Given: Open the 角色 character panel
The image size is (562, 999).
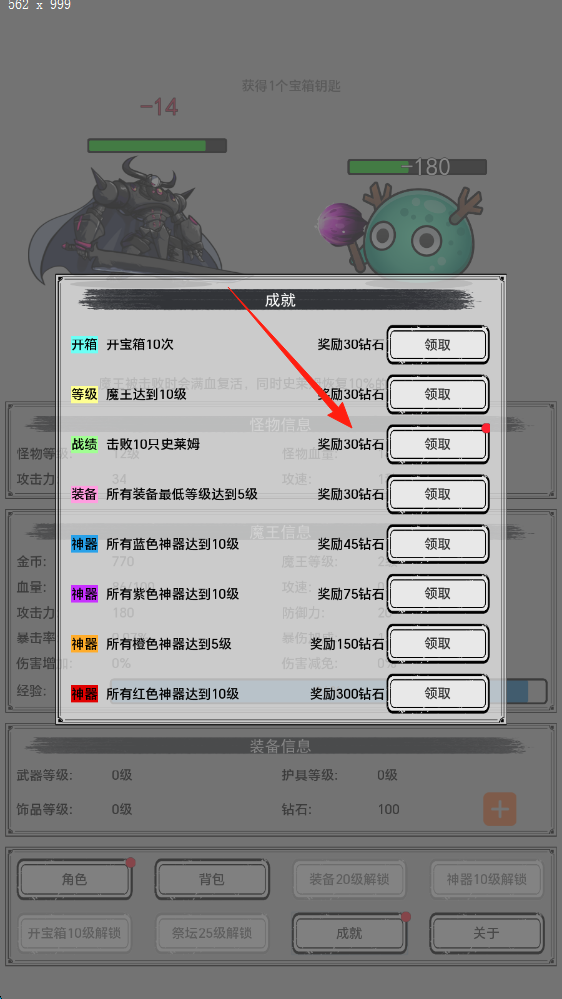Looking at the screenshot, I should [75, 880].
